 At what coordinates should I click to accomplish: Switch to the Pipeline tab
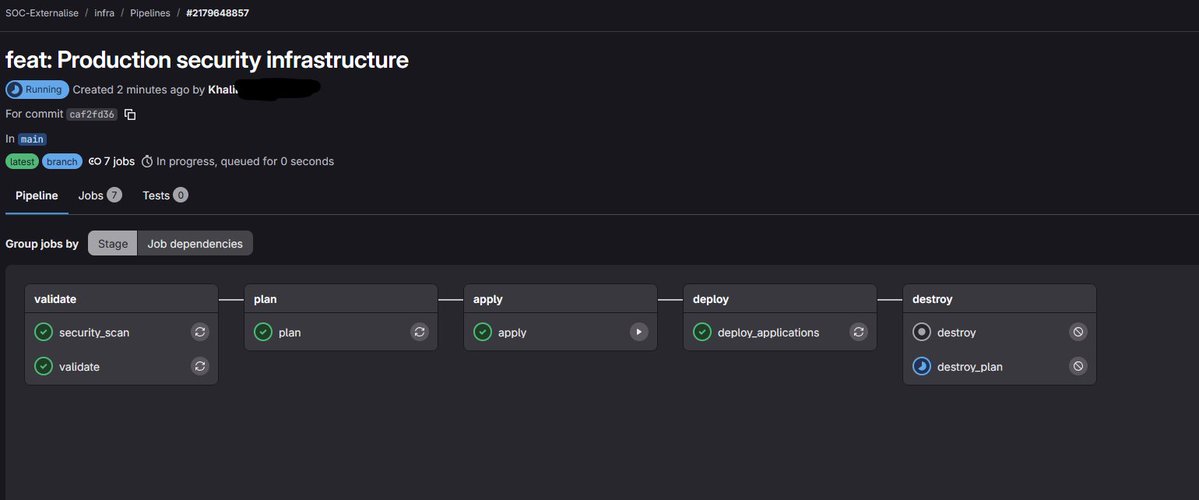(x=37, y=196)
